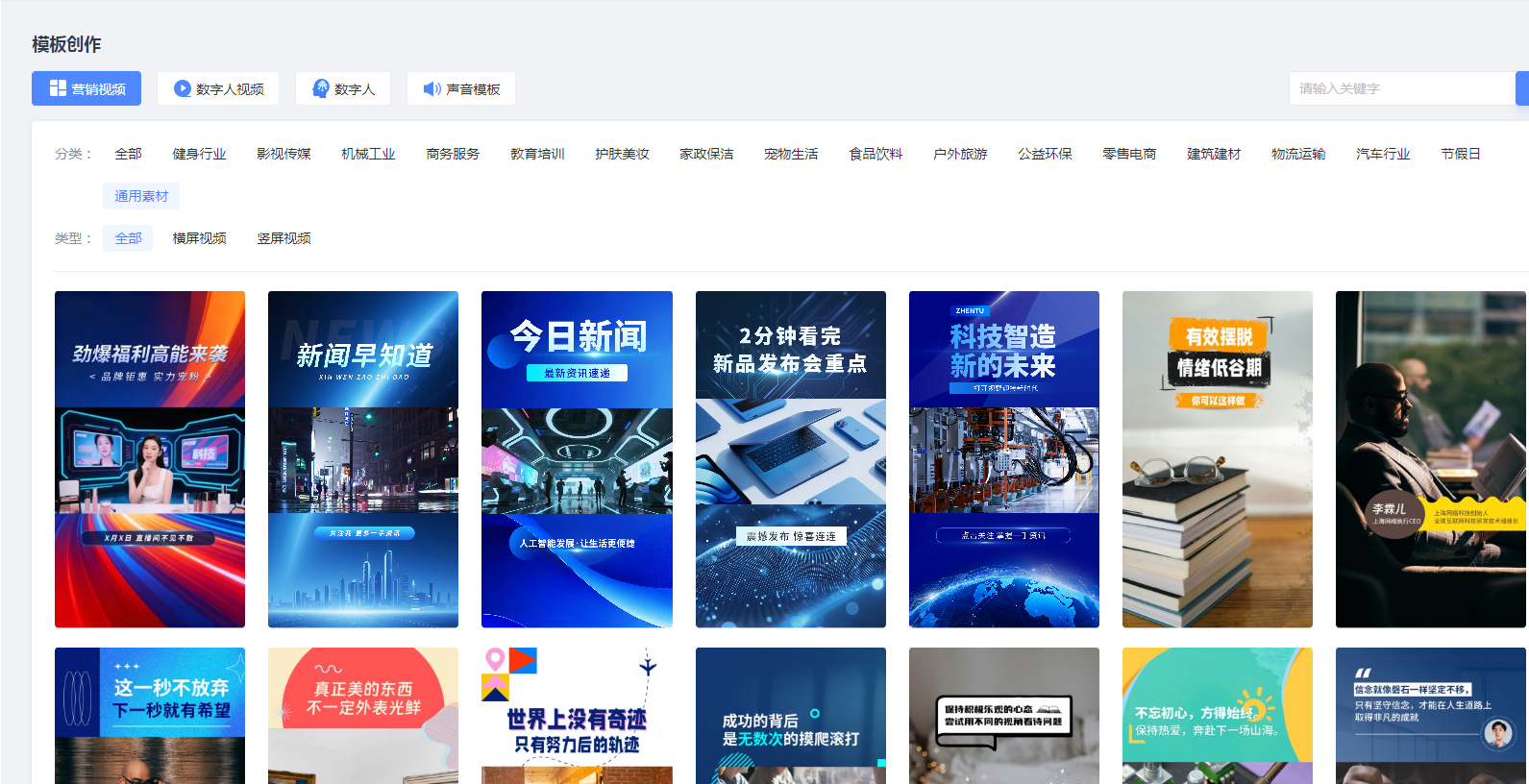Filter by 户外旅游 category
1529x784 pixels.
960,154
